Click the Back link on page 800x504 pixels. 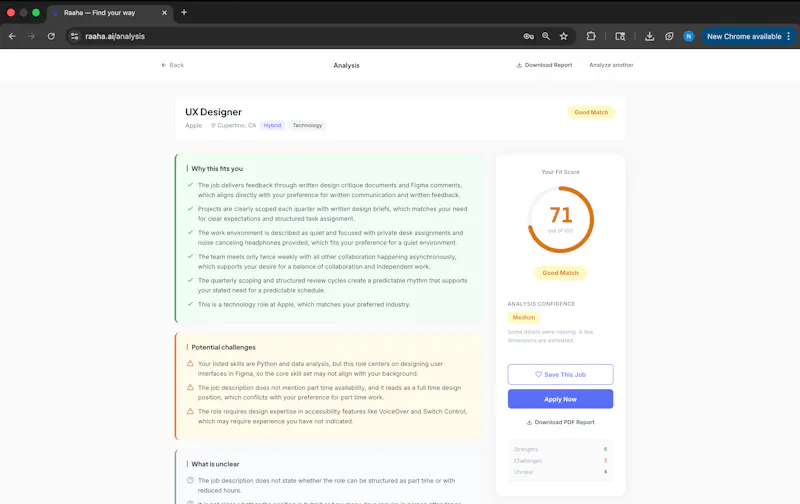pos(172,65)
